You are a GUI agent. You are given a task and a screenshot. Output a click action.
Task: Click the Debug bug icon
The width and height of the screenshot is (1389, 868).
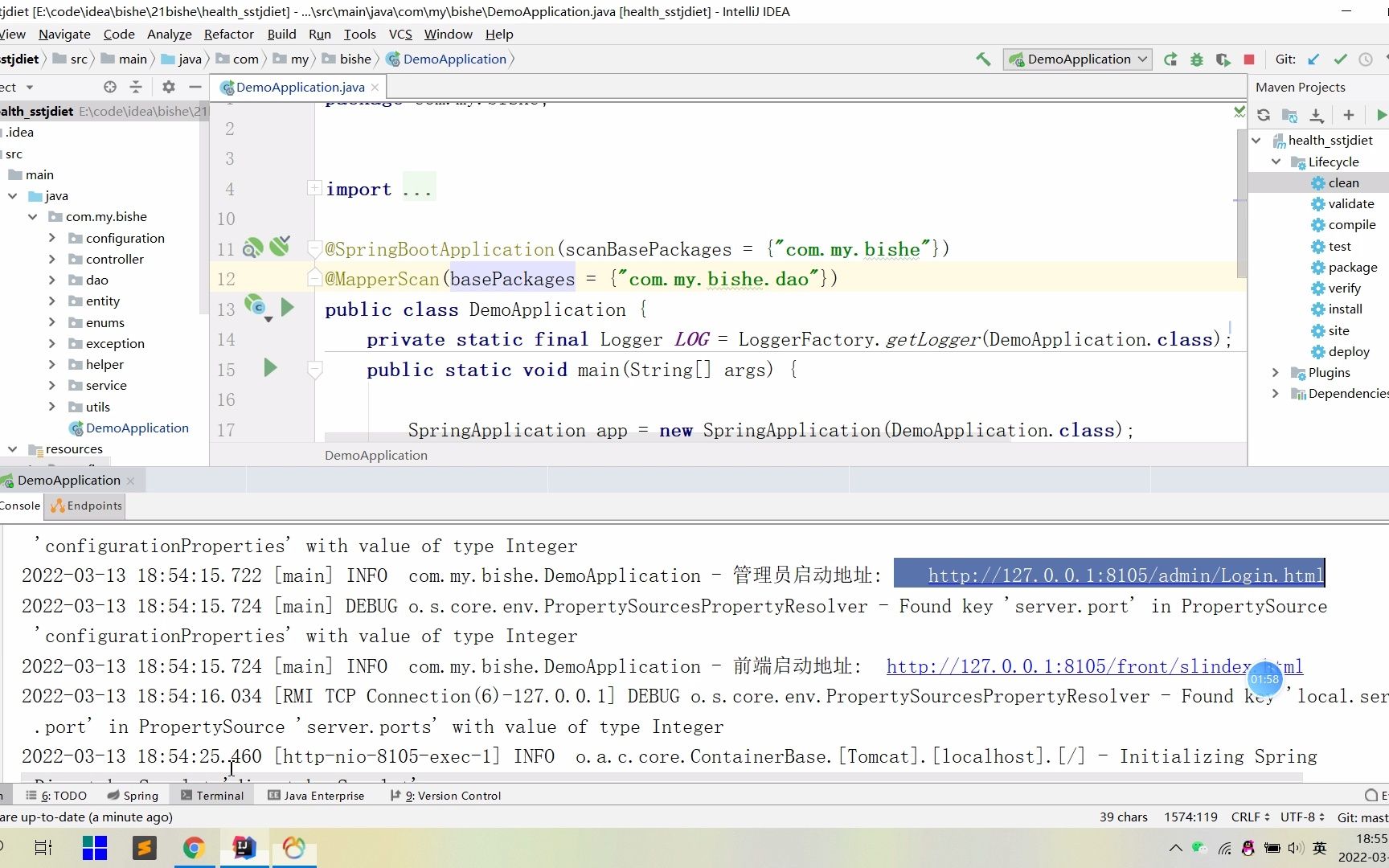tap(1197, 59)
